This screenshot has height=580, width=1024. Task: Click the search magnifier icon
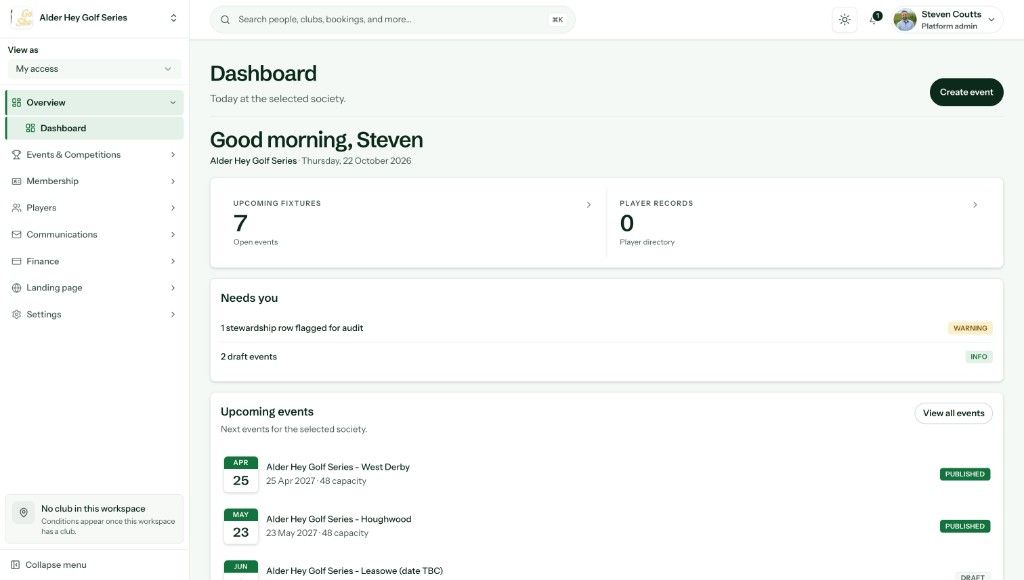pos(225,20)
